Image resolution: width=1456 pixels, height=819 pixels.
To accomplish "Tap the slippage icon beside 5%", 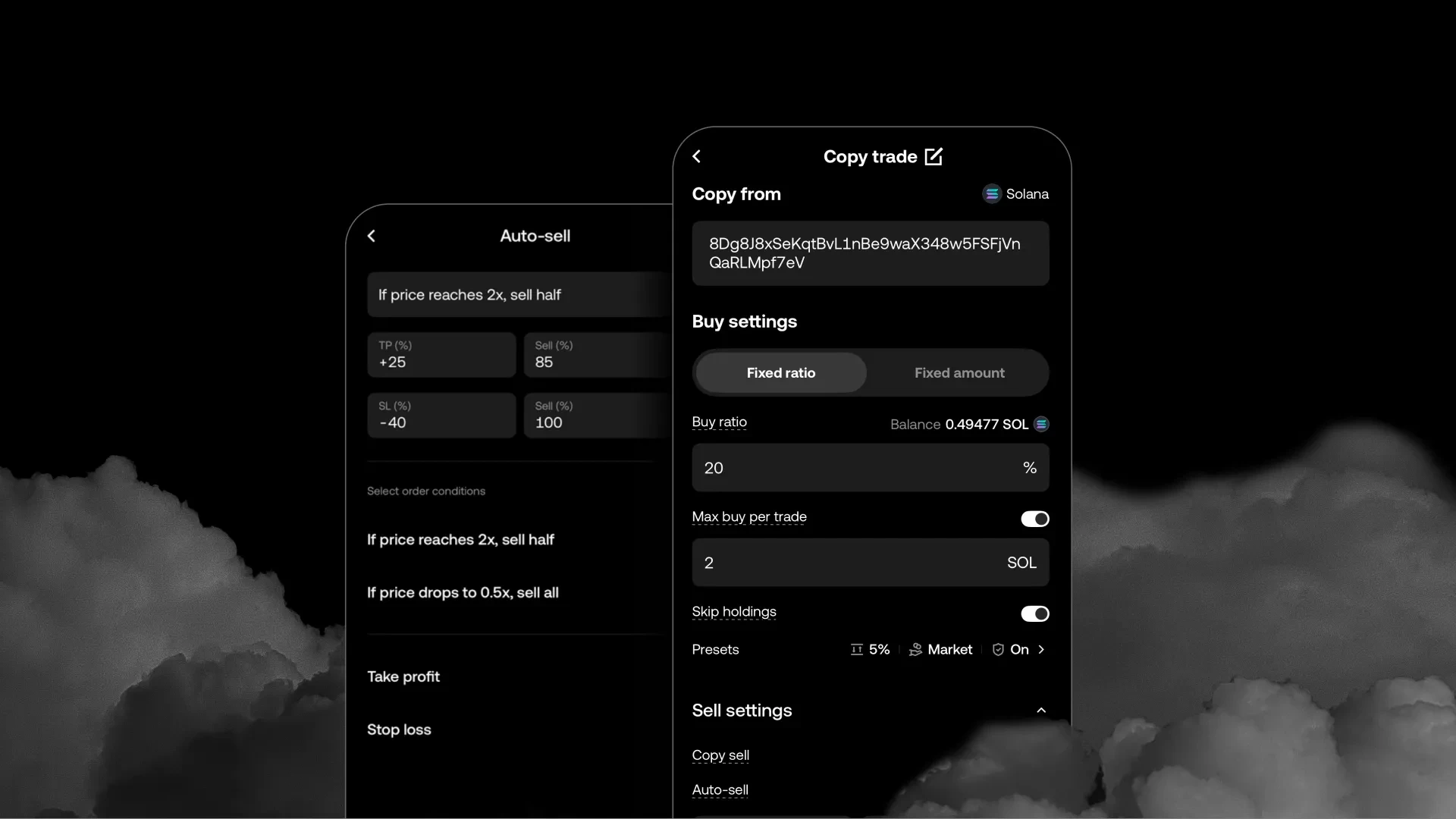I will [x=857, y=649].
